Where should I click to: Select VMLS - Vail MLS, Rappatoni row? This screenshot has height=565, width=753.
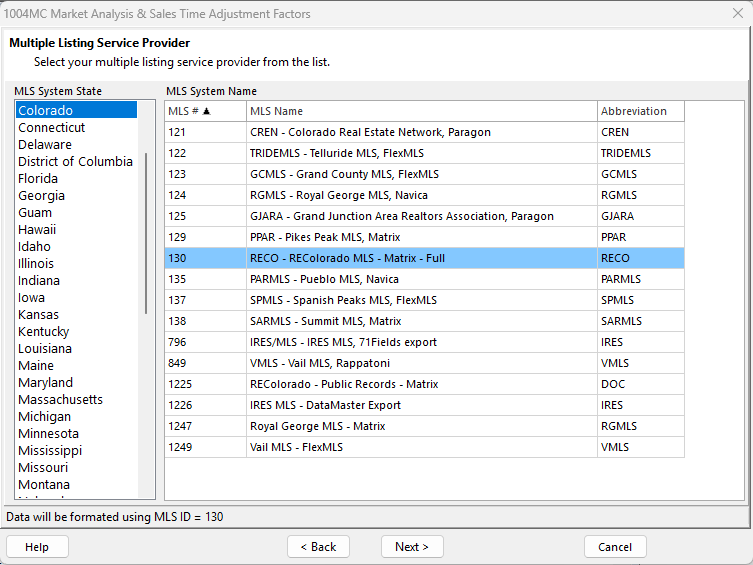(x=425, y=363)
